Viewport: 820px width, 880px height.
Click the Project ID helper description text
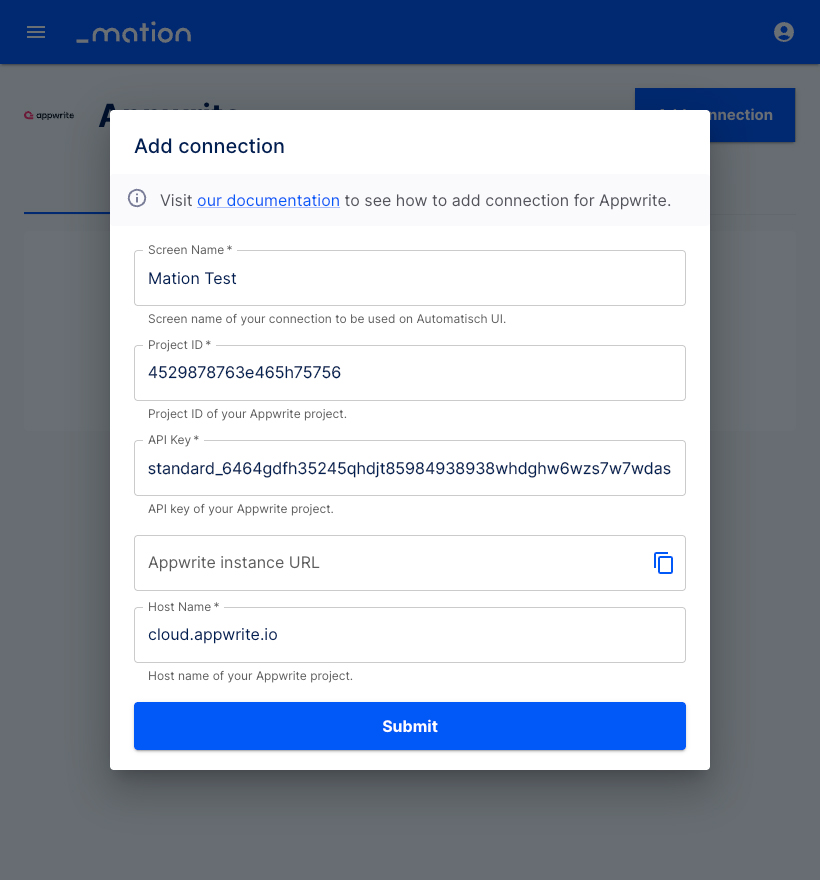coord(248,414)
